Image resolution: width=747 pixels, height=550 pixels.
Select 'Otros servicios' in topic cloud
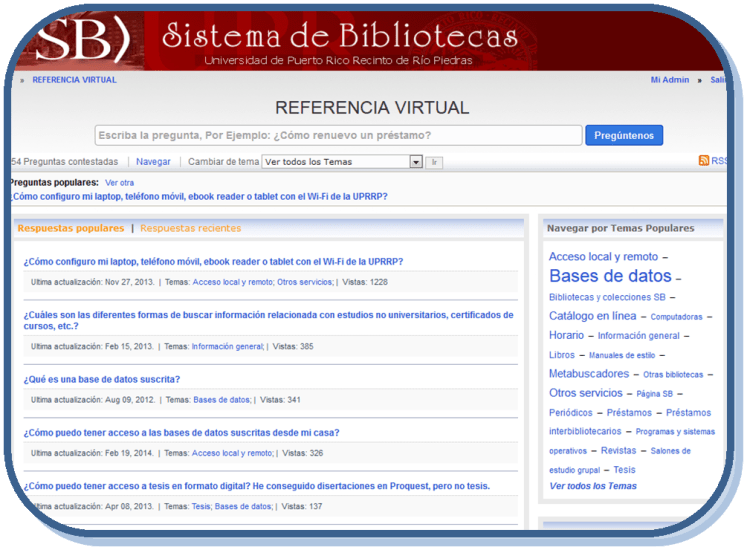(585, 393)
